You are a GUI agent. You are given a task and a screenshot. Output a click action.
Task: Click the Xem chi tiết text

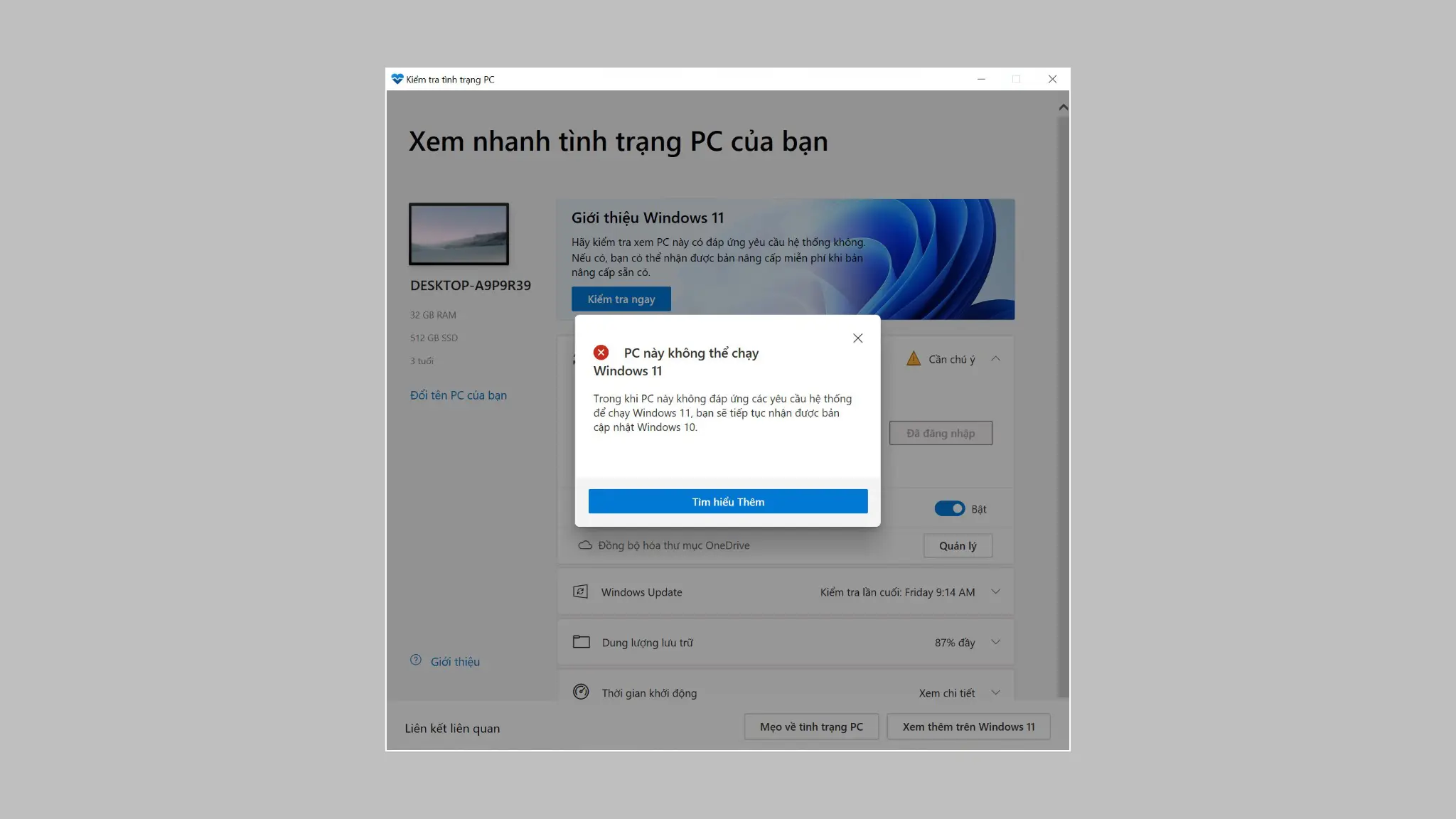click(x=946, y=693)
